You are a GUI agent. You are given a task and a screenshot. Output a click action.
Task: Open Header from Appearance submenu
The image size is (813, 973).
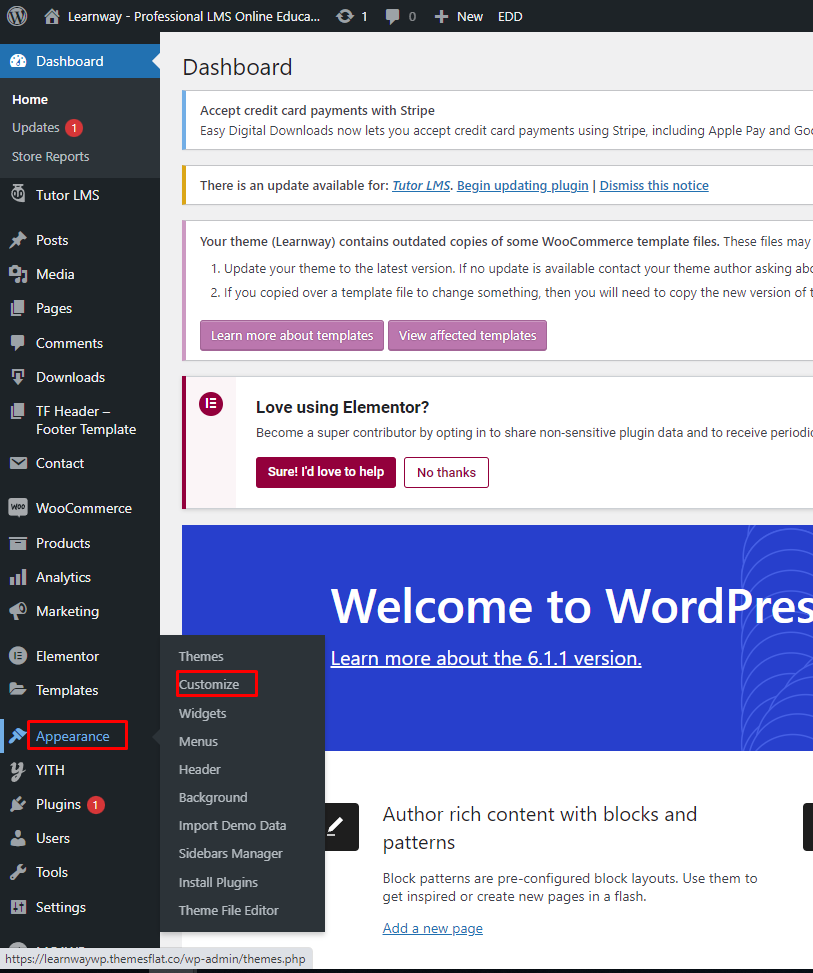[x=199, y=769]
